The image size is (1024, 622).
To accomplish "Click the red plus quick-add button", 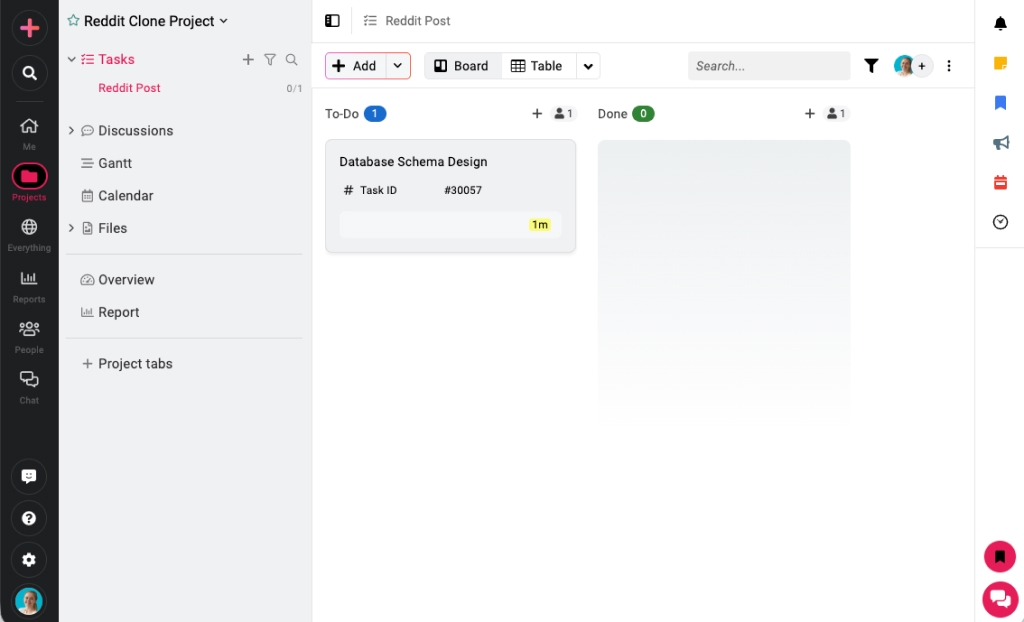I will (29, 27).
